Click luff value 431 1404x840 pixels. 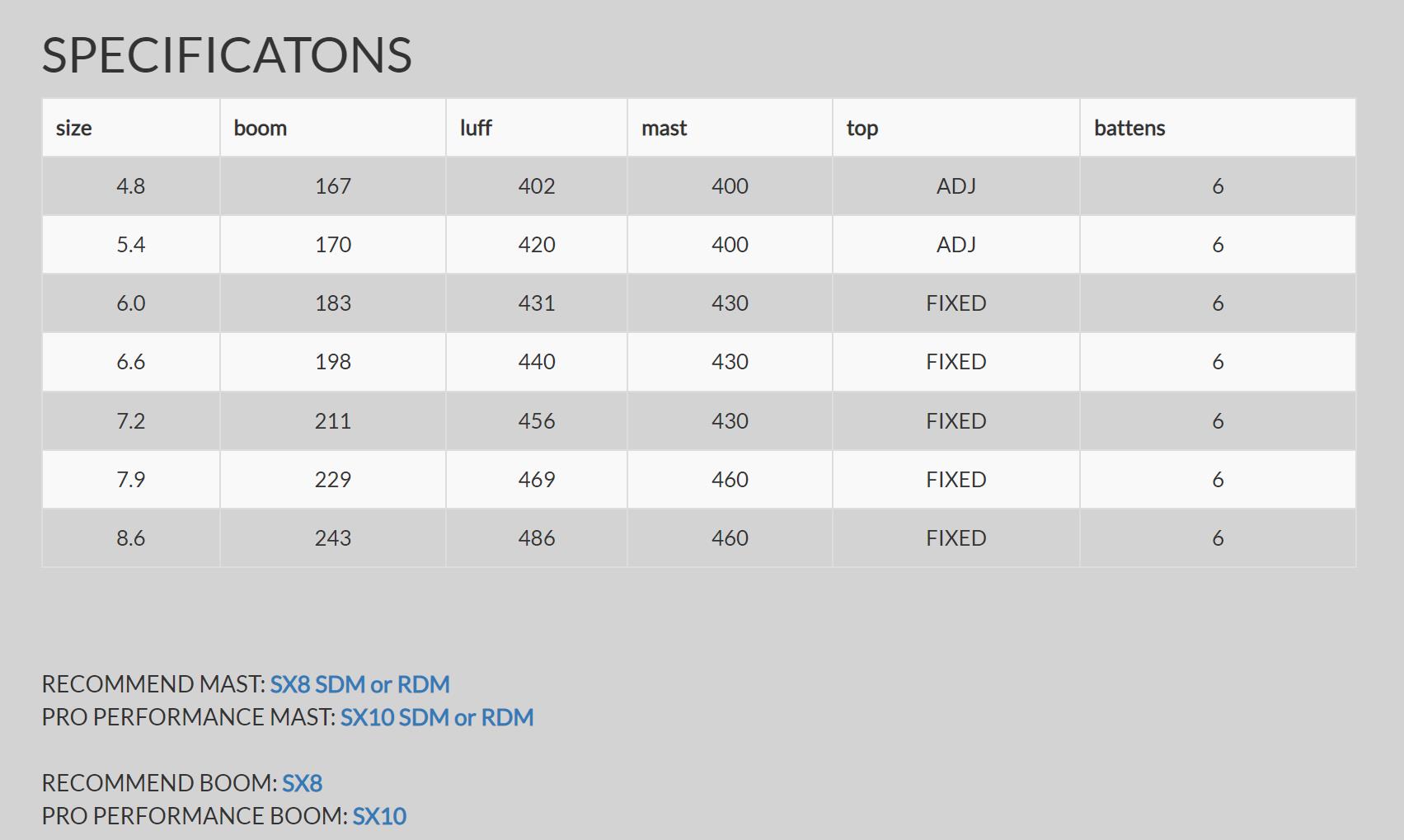click(537, 303)
